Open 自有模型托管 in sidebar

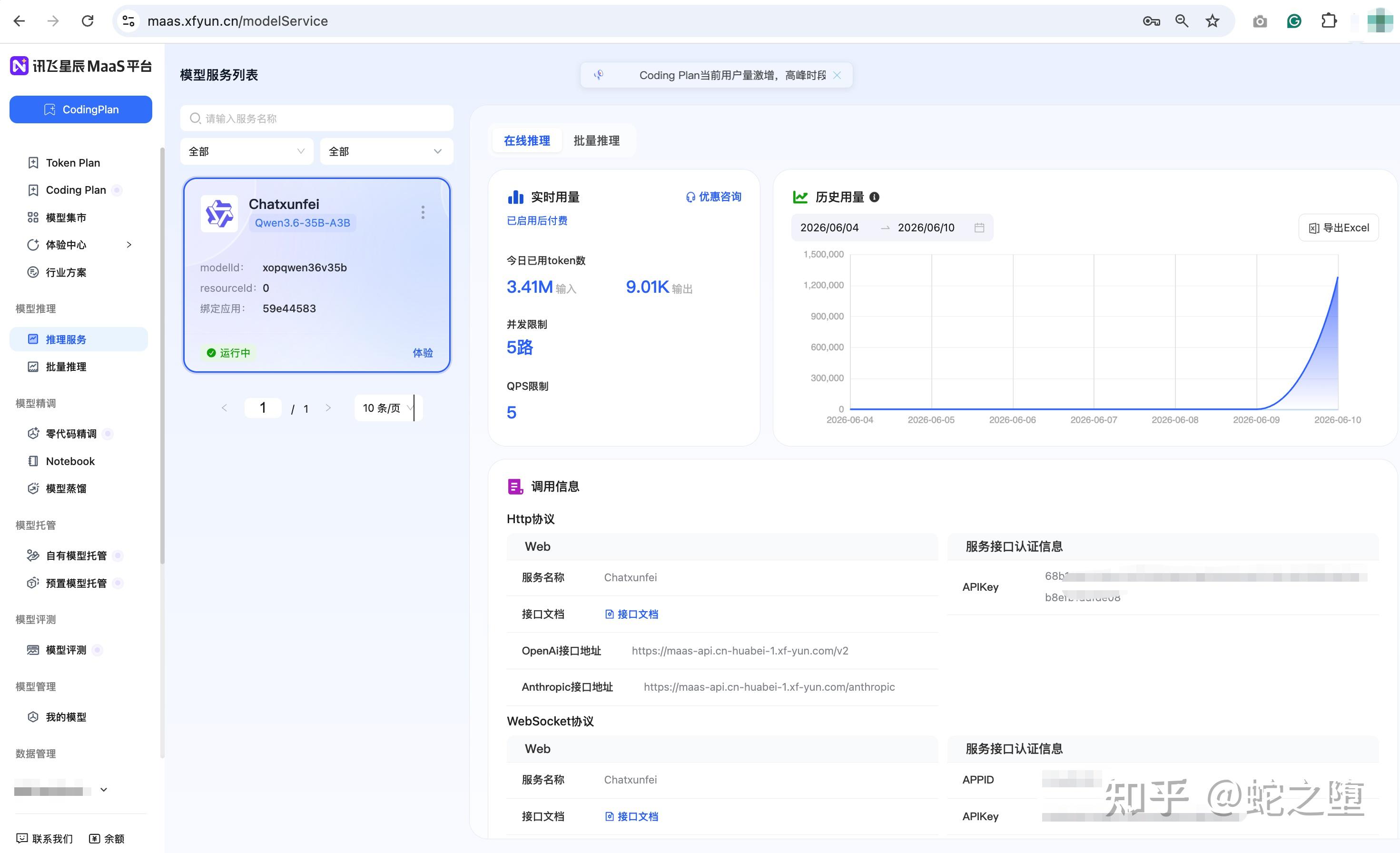pos(76,555)
